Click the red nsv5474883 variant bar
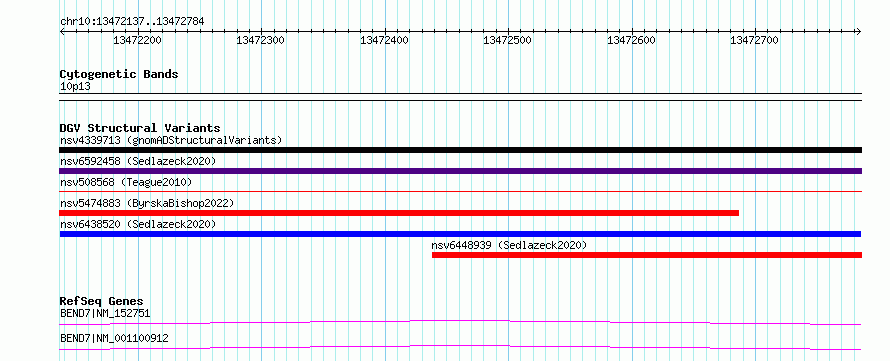 click(399, 213)
